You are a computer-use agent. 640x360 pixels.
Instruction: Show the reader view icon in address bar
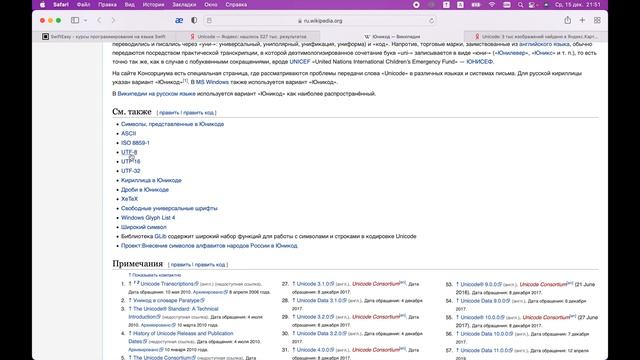coord(209,20)
